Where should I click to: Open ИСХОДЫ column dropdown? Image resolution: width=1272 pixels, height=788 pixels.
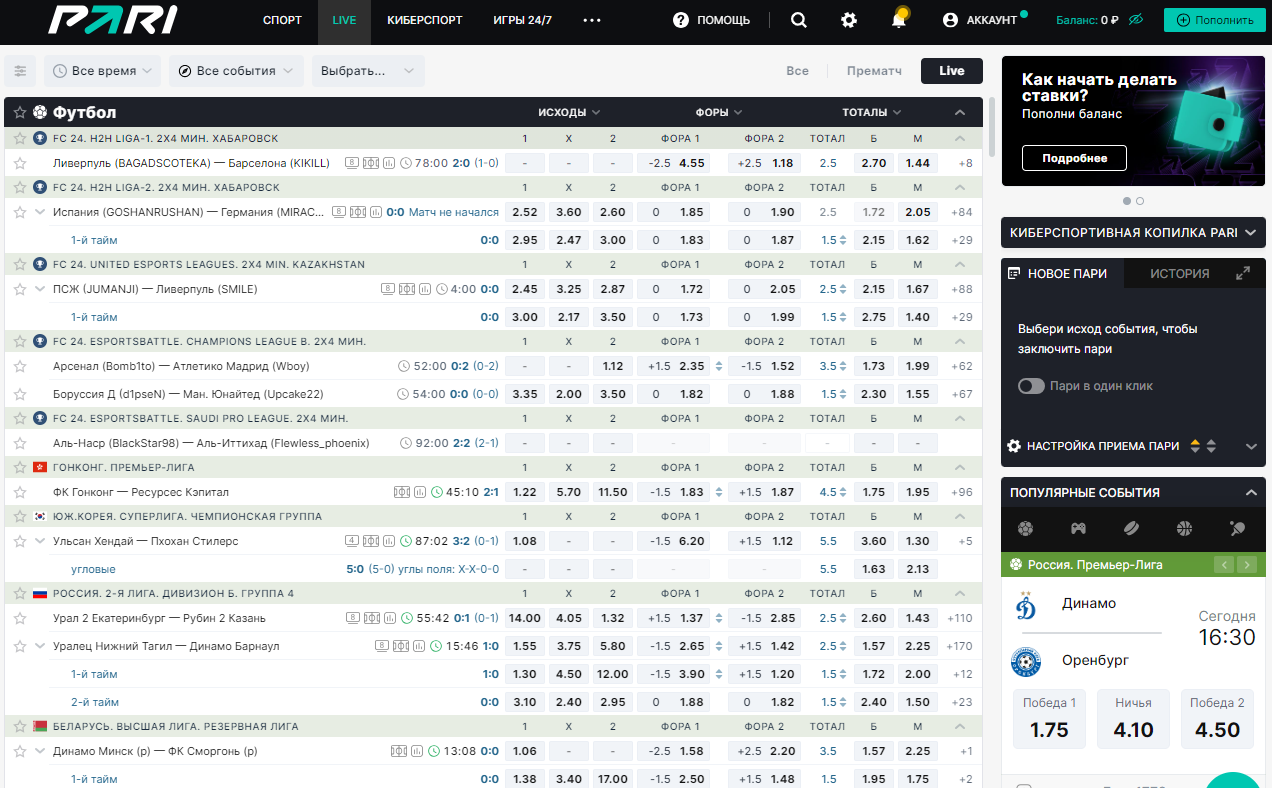click(569, 112)
